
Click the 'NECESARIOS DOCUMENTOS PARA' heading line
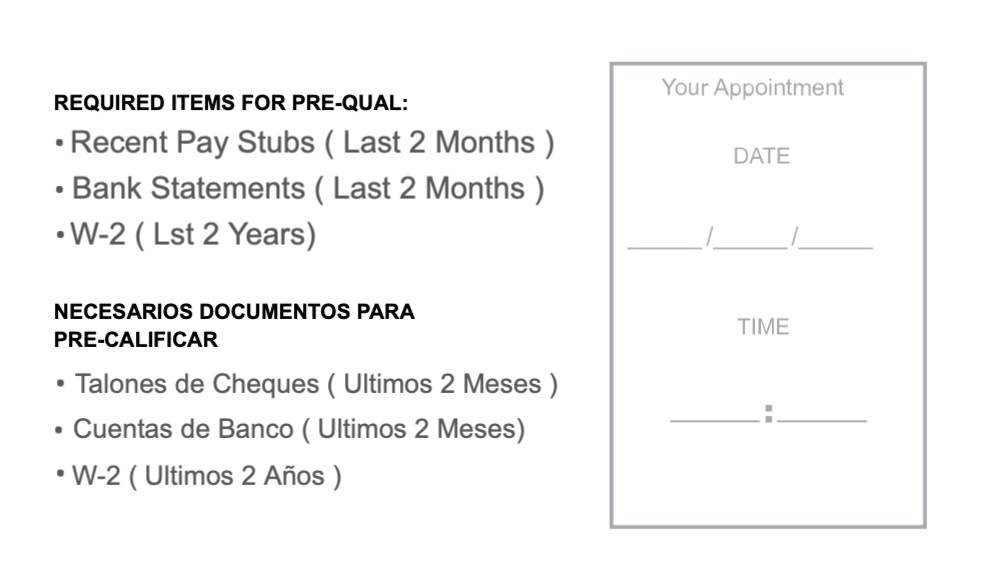coord(234,311)
